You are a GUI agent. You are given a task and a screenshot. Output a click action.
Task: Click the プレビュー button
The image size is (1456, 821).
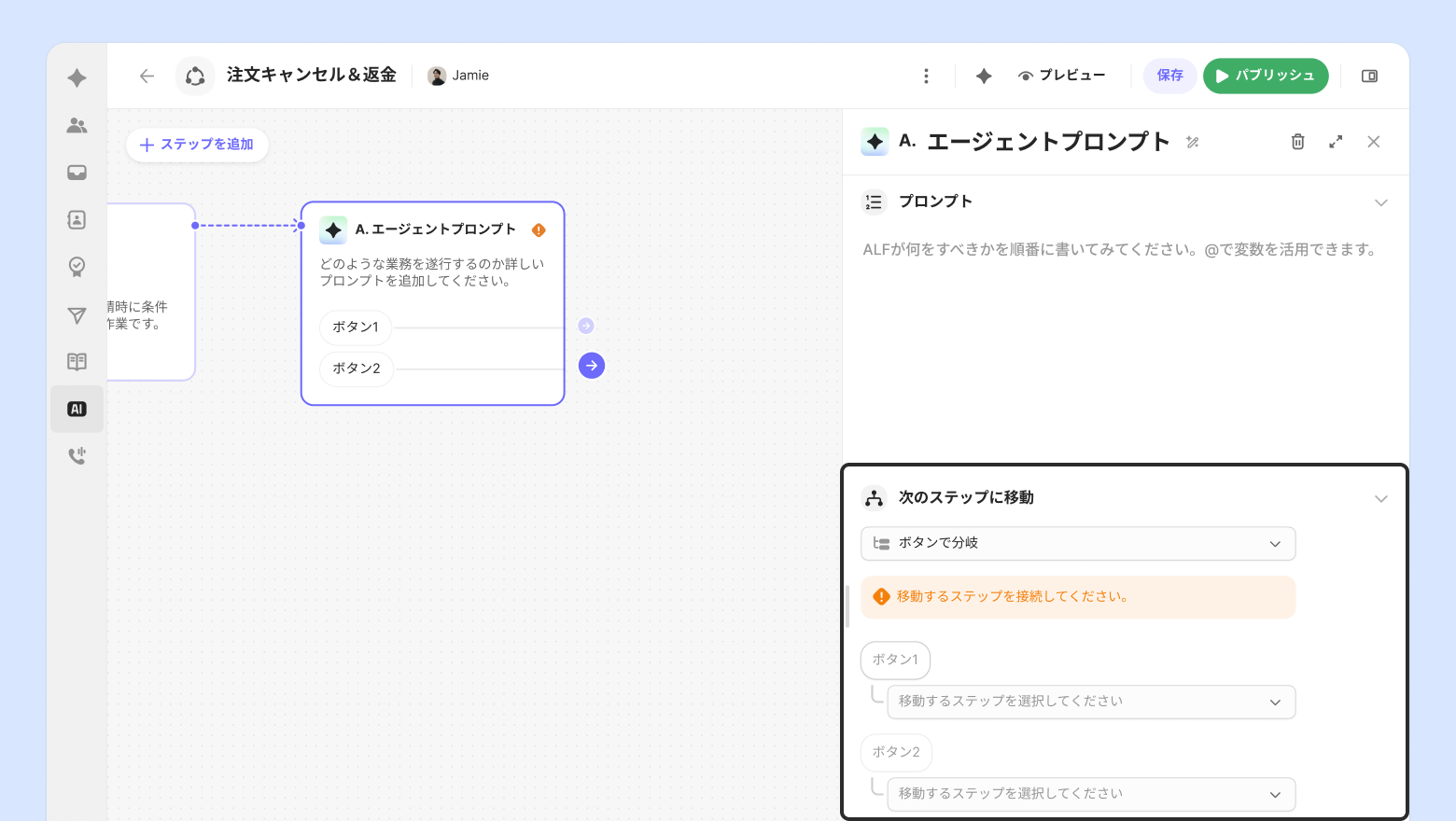click(x=1062, y=77)
